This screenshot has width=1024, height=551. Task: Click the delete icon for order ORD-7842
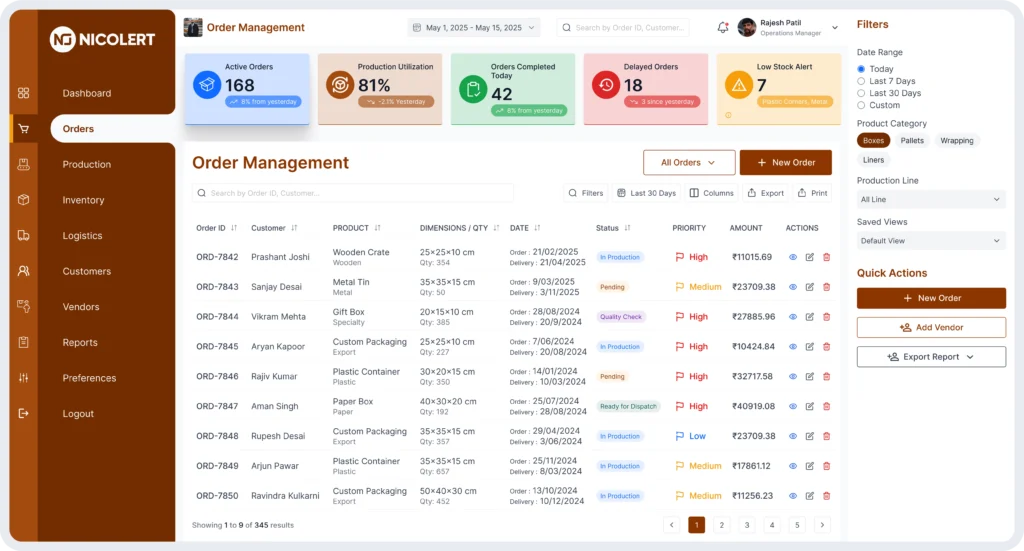coord(826,258)
